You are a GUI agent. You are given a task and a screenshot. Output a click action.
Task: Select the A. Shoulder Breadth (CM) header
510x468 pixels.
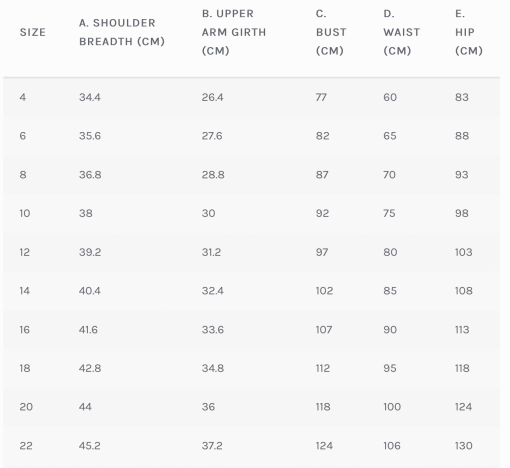tap(122, 32)
